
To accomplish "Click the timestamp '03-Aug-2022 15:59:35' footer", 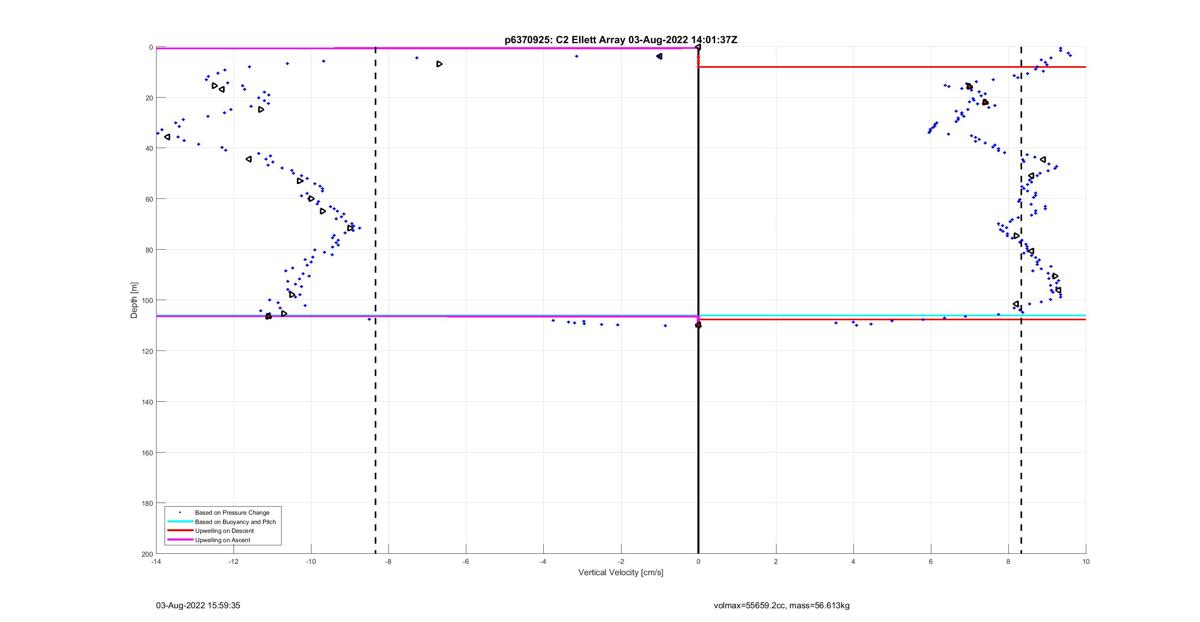I will tap(198, 605).
